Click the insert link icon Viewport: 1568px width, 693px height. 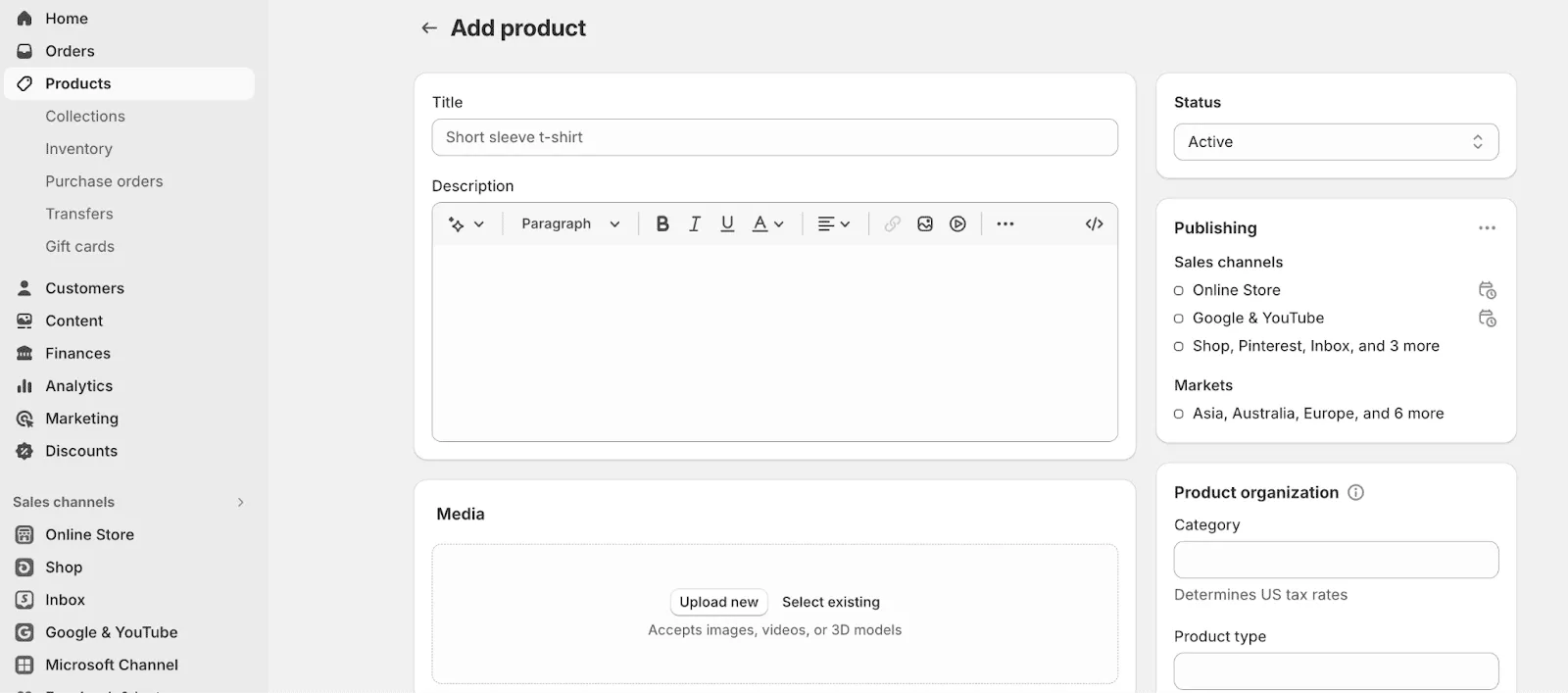(892, 224)
